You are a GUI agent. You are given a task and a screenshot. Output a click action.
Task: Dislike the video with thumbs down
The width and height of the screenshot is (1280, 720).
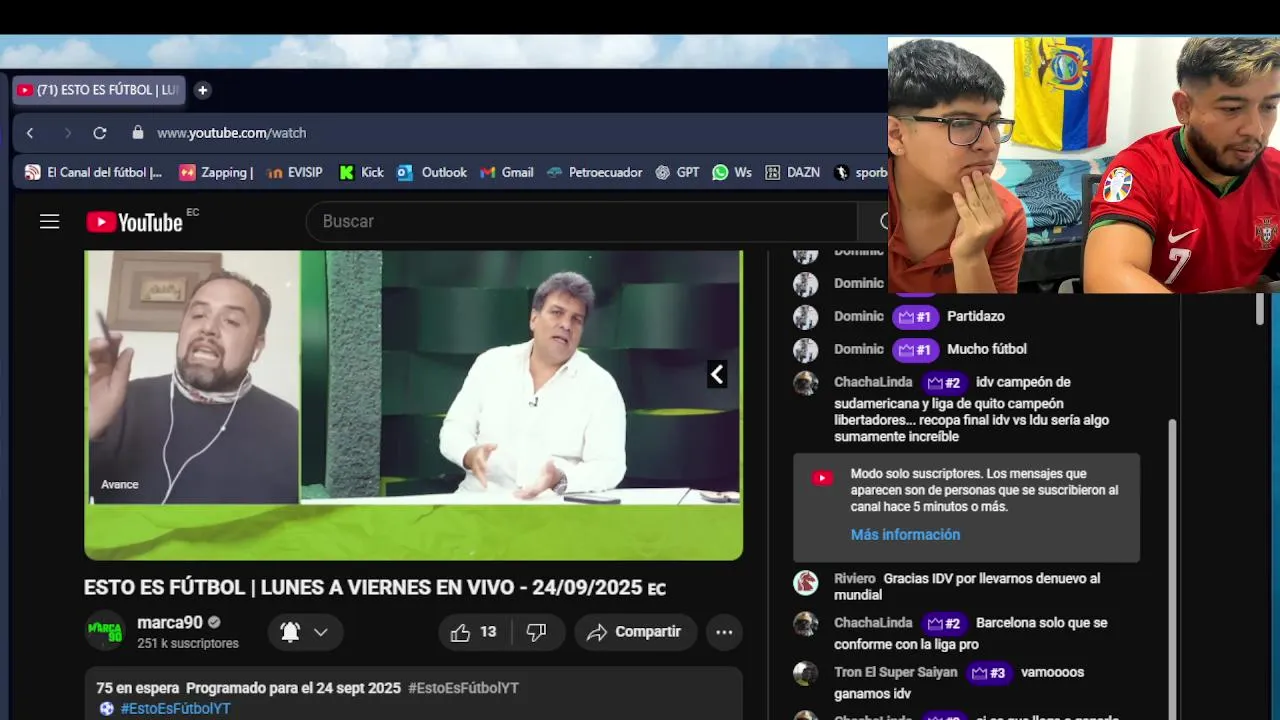click(537, 632)
